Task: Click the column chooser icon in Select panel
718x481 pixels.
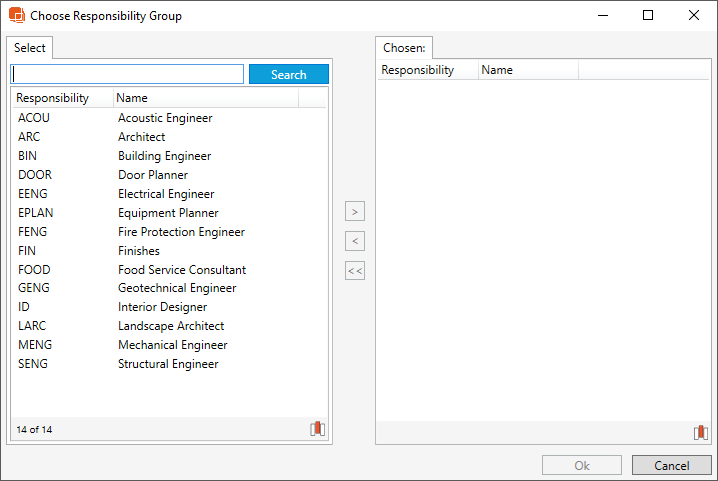Action: click(x=318, y=429)
